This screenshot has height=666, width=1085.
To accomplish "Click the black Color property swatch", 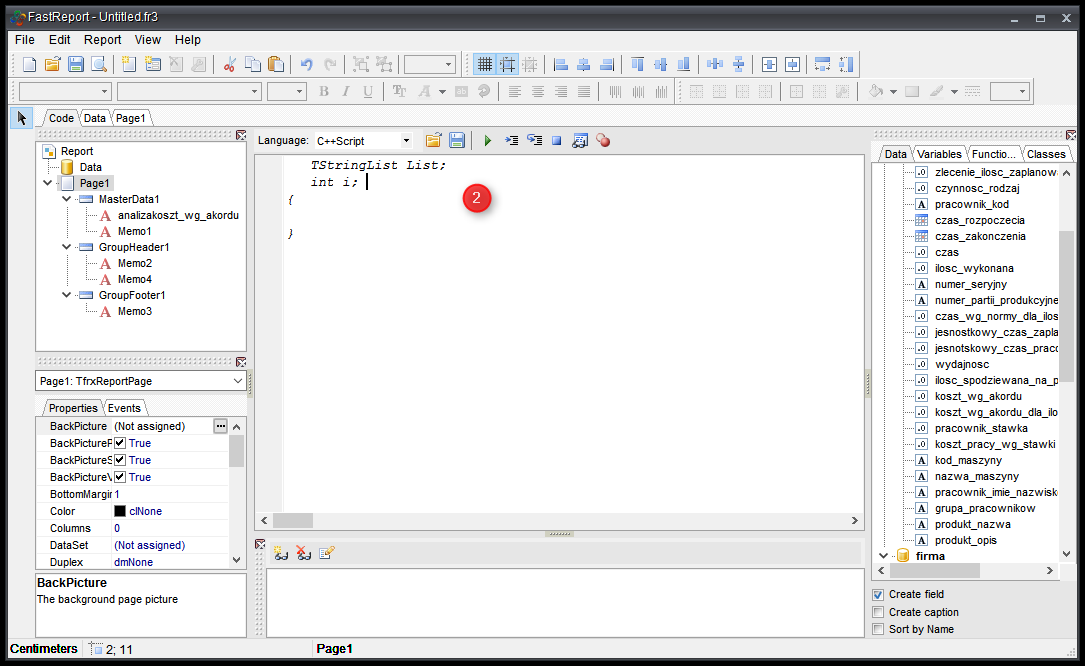I will (x=120, y=511).
